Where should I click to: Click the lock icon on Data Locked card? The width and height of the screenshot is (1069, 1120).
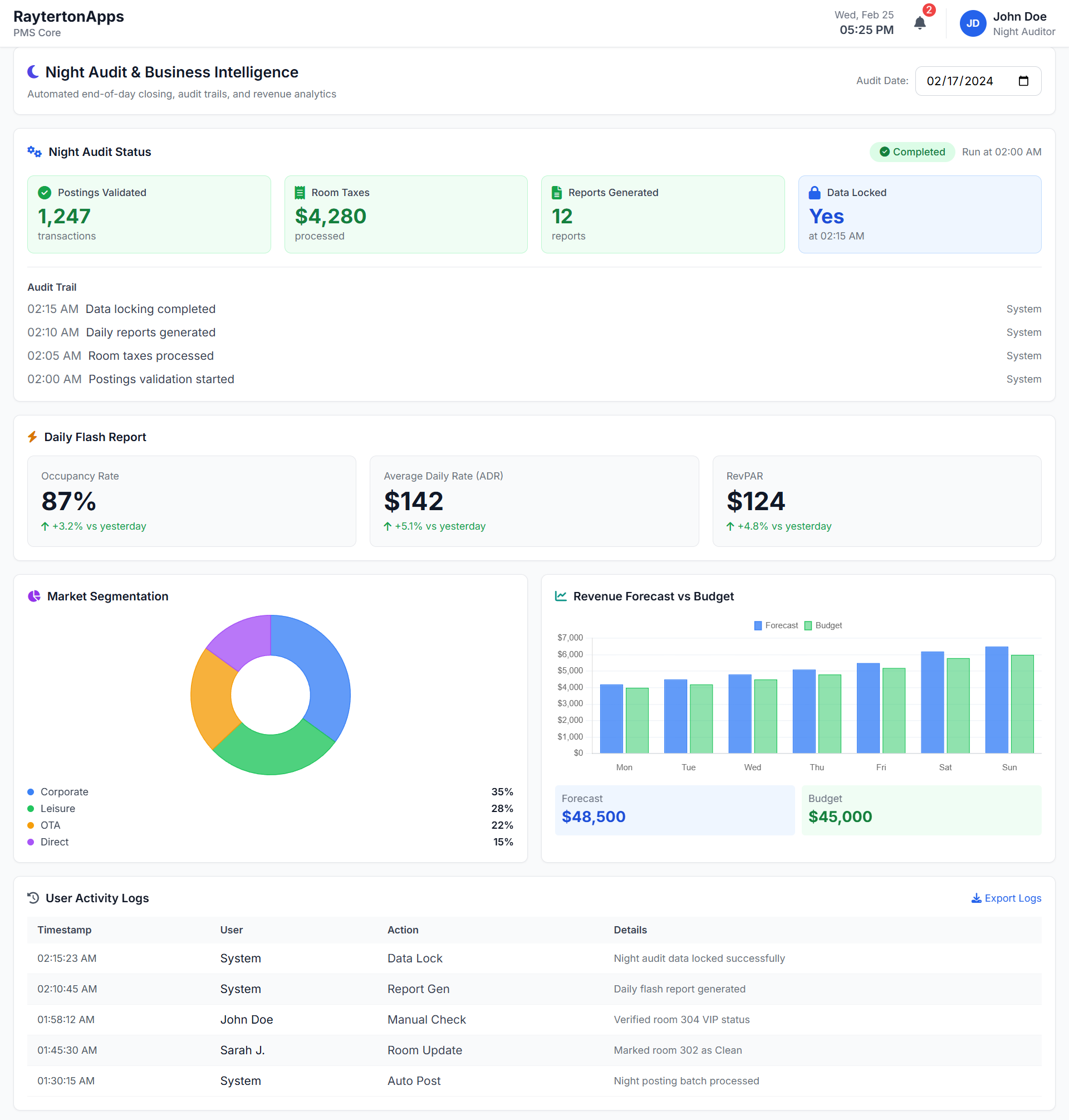point(815,193)
